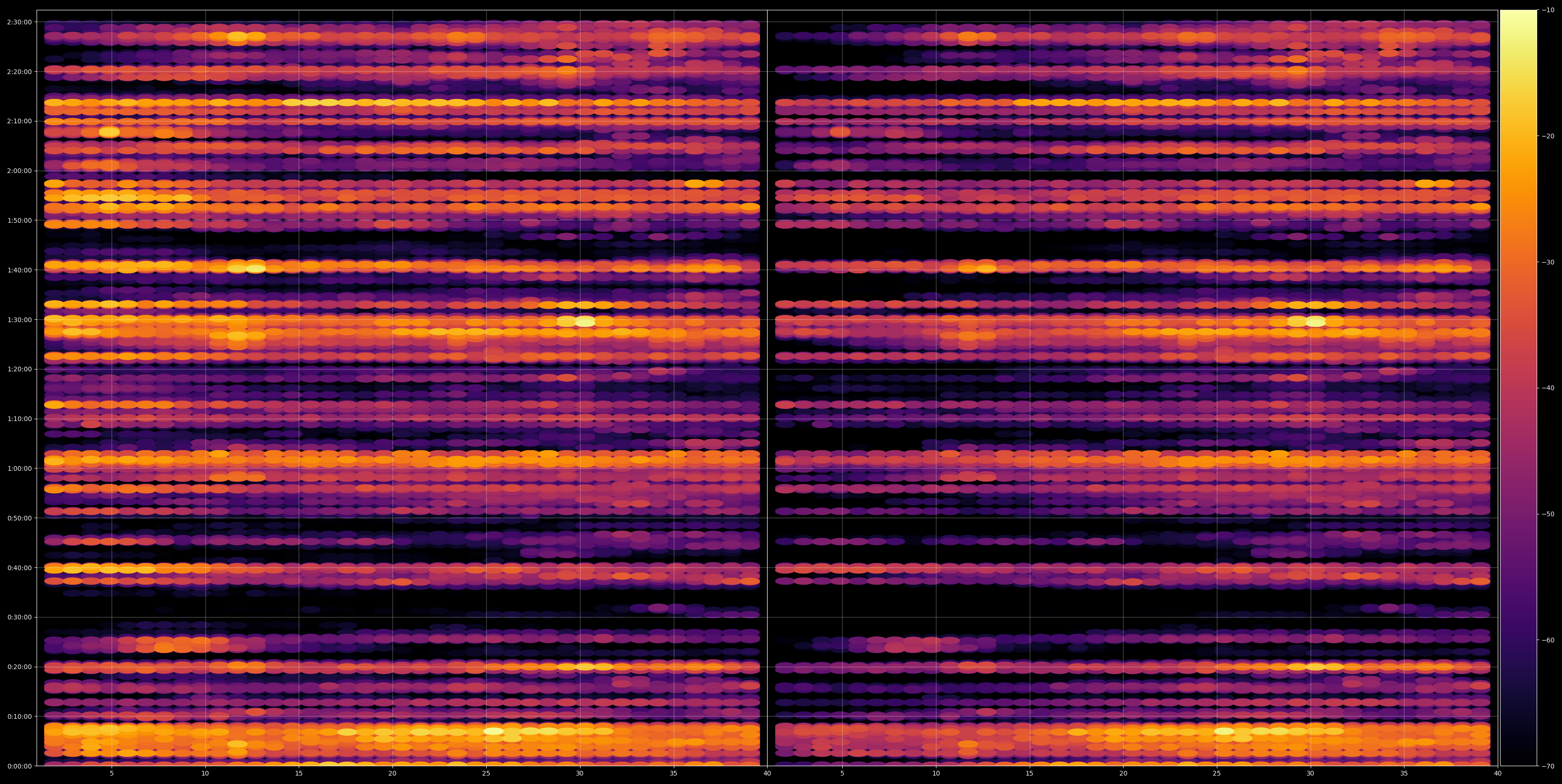Click the 0:50:00 y-axis time label
The image size is (1562, 784).
pyautogui.click(x=19, y=518)
